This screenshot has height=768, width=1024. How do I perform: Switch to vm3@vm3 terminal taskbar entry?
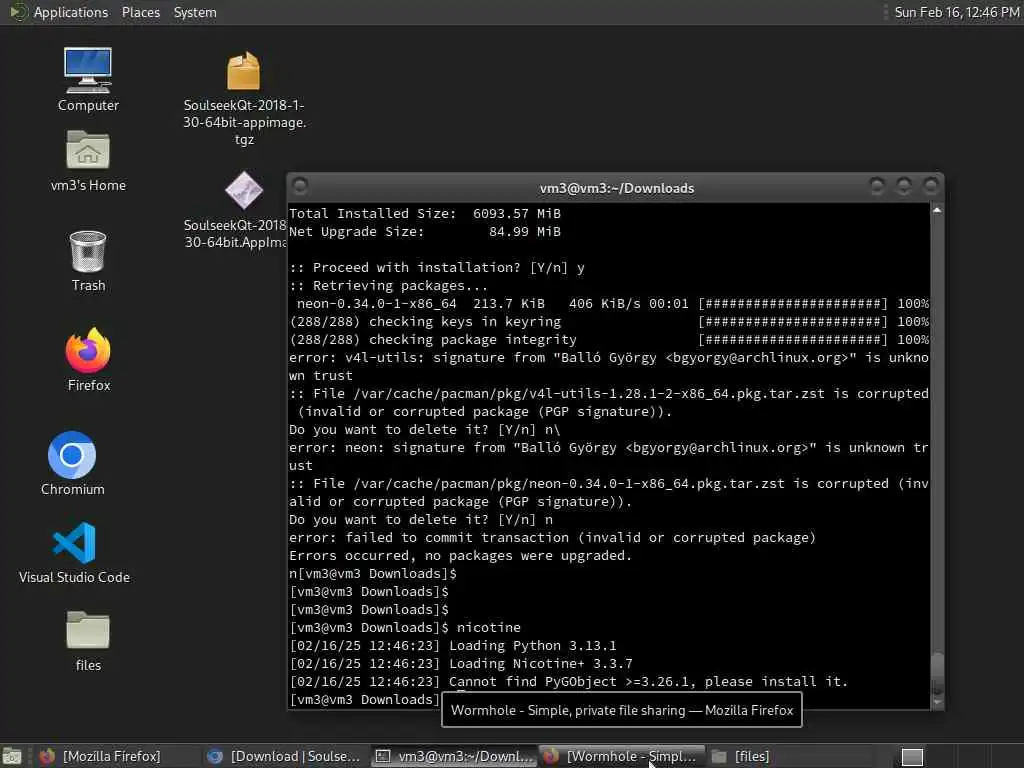pos(454,756)
